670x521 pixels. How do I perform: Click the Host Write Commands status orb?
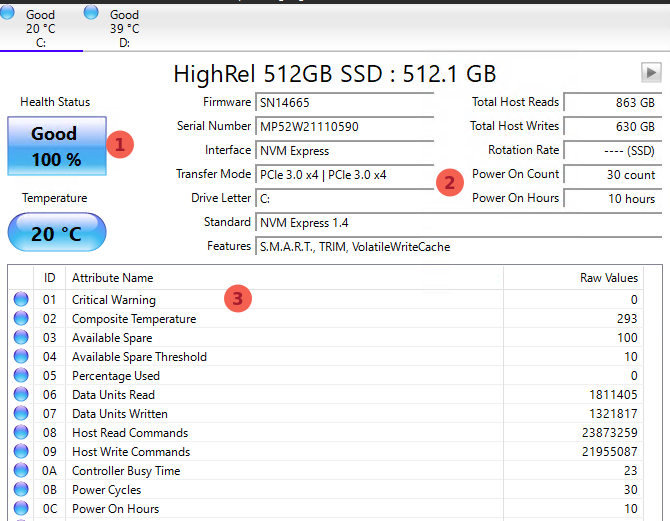click(21, 452)
